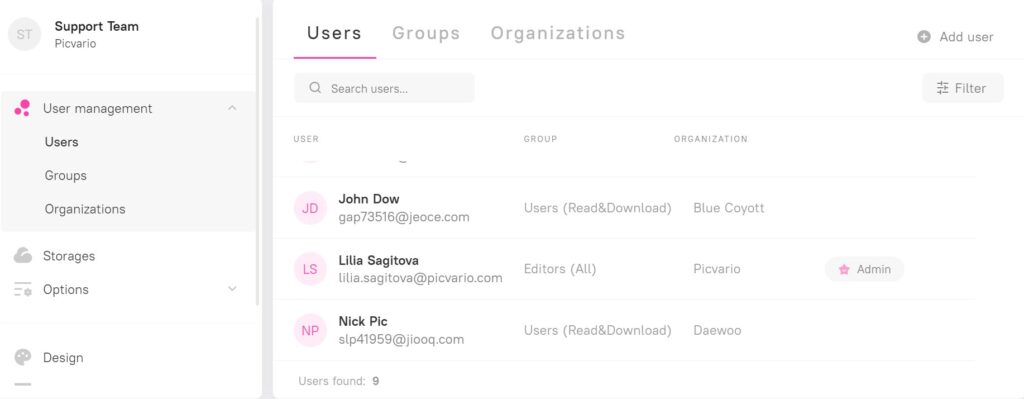
Task: Click the Support Team ST avatar
Action: click(x=24, y=35)
